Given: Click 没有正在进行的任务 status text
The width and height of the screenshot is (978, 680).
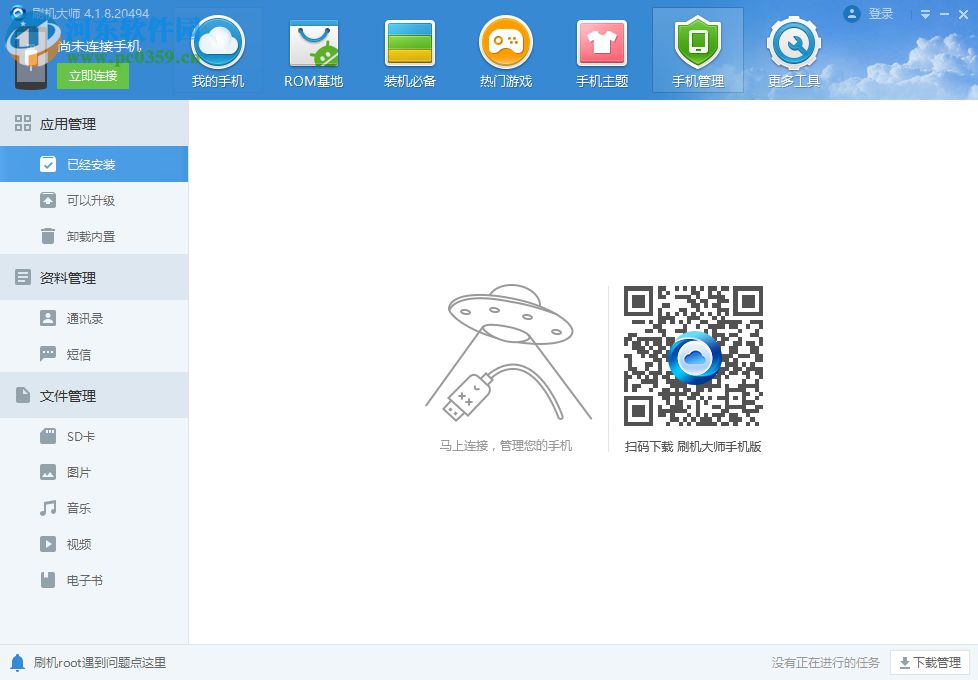Looking at the screenshot, I should 825,663.
